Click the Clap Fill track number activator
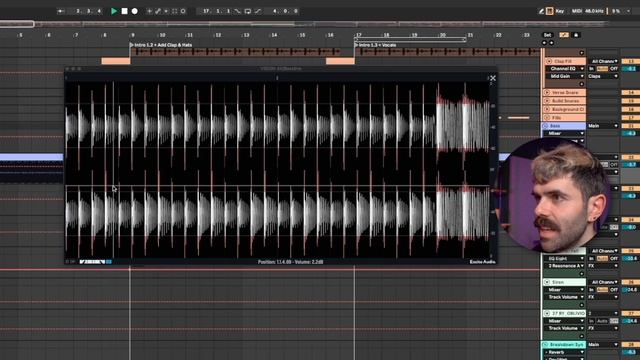 tap(631, 61)
